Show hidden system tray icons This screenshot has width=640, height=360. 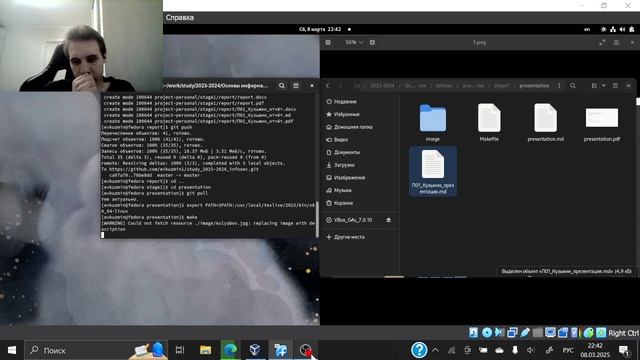click(436, 350)
